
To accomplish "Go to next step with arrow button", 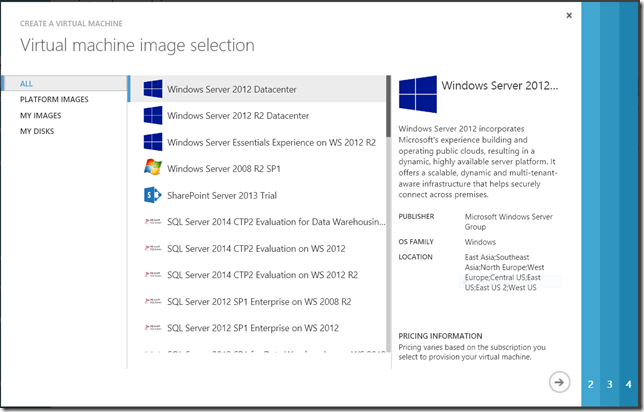I will click(x=559, y=382).
